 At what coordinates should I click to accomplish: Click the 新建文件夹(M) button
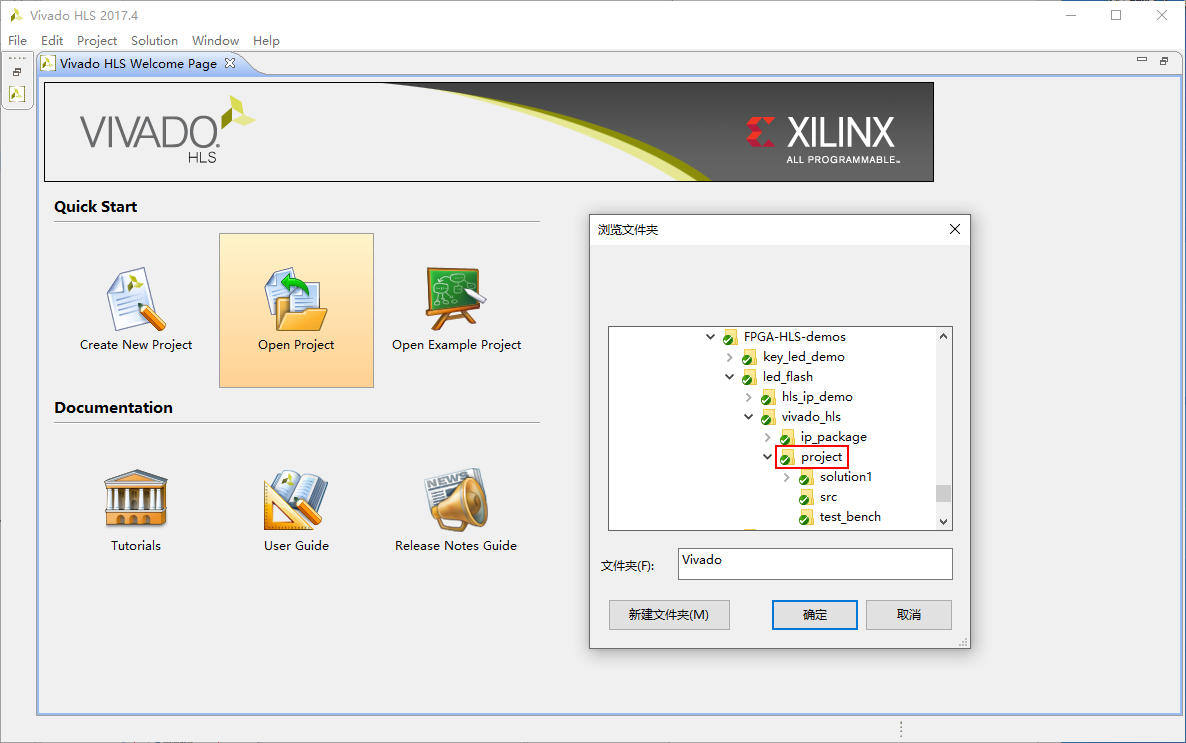[668, 615]
